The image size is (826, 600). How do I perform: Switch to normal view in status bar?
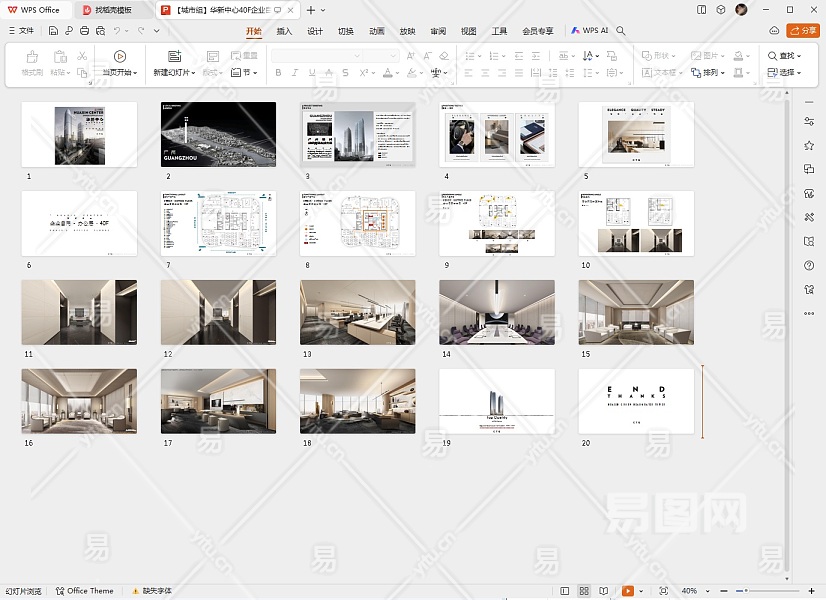[565, 591]
